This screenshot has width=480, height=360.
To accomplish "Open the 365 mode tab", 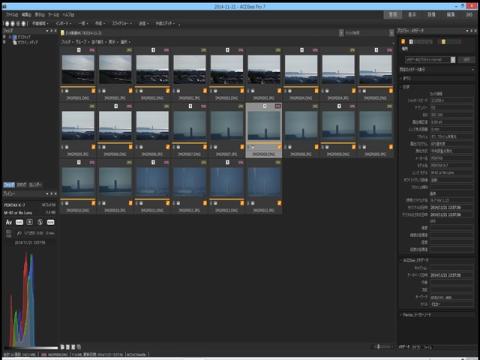I will tap(469, 15).
